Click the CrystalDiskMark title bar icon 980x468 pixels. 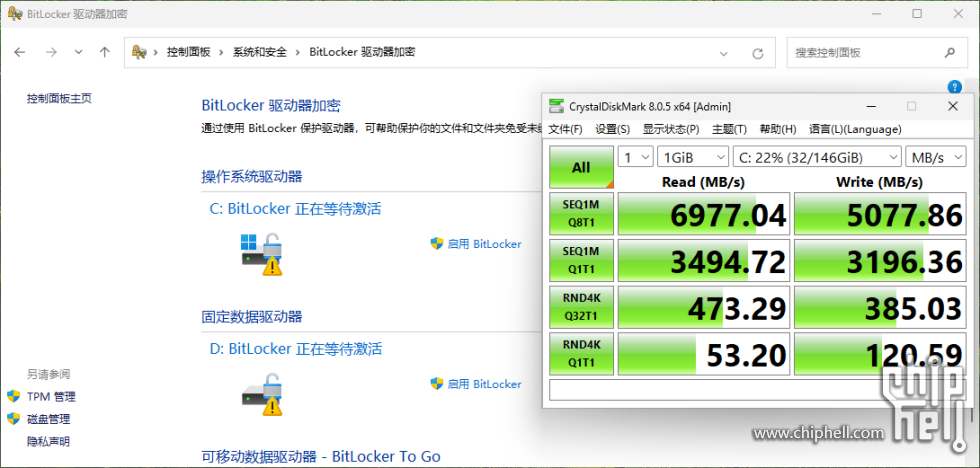coord(556,106)
